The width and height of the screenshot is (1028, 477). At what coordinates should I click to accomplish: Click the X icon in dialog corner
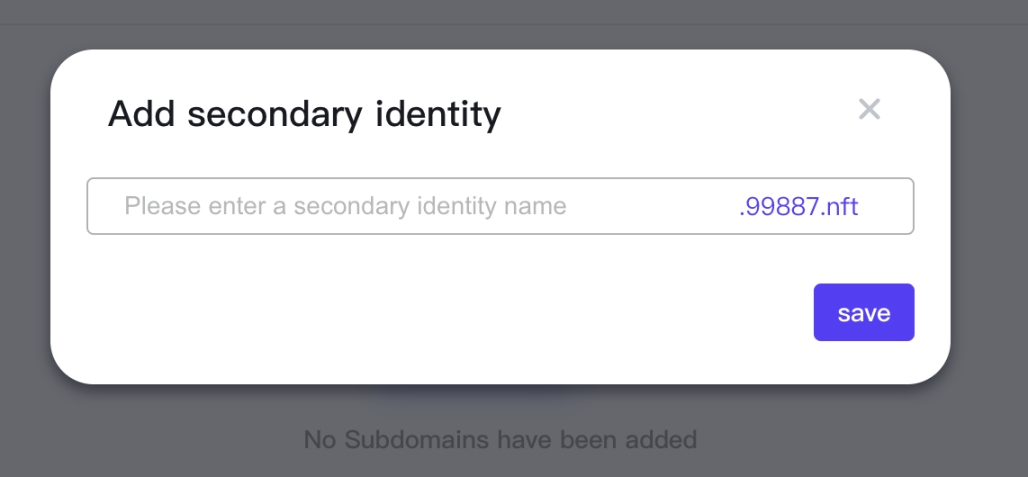[x=869, y=109]
